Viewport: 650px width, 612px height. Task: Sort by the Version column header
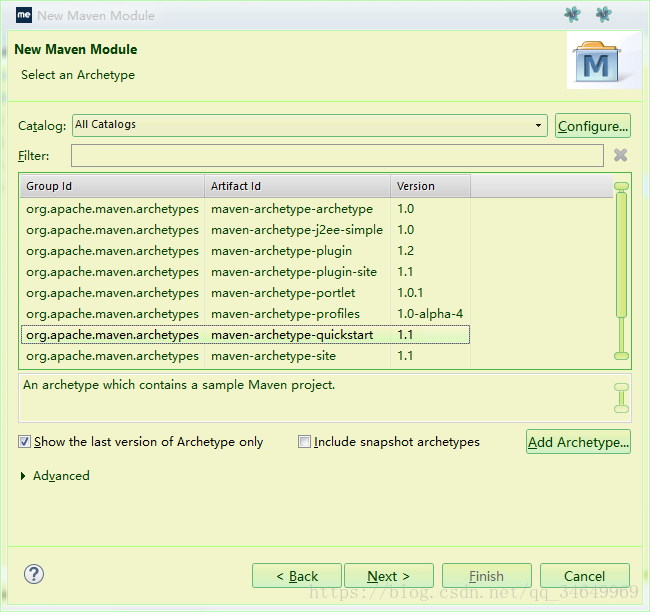point(430,186)
